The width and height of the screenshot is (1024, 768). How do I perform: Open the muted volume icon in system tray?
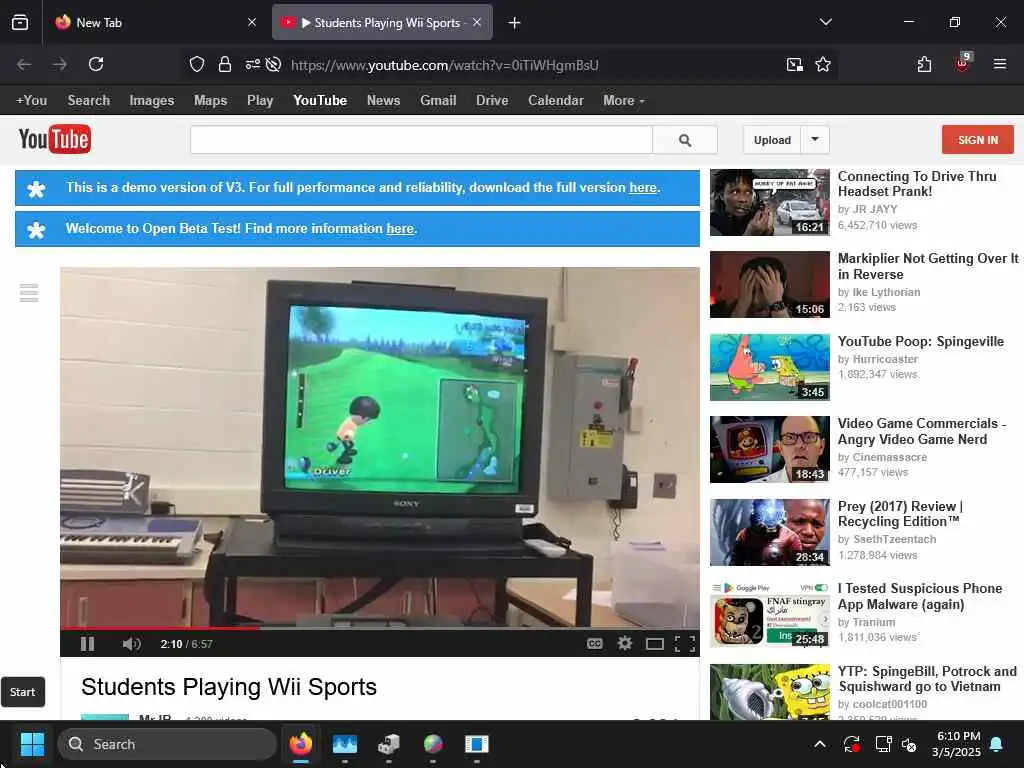click(x=909, y=744)
